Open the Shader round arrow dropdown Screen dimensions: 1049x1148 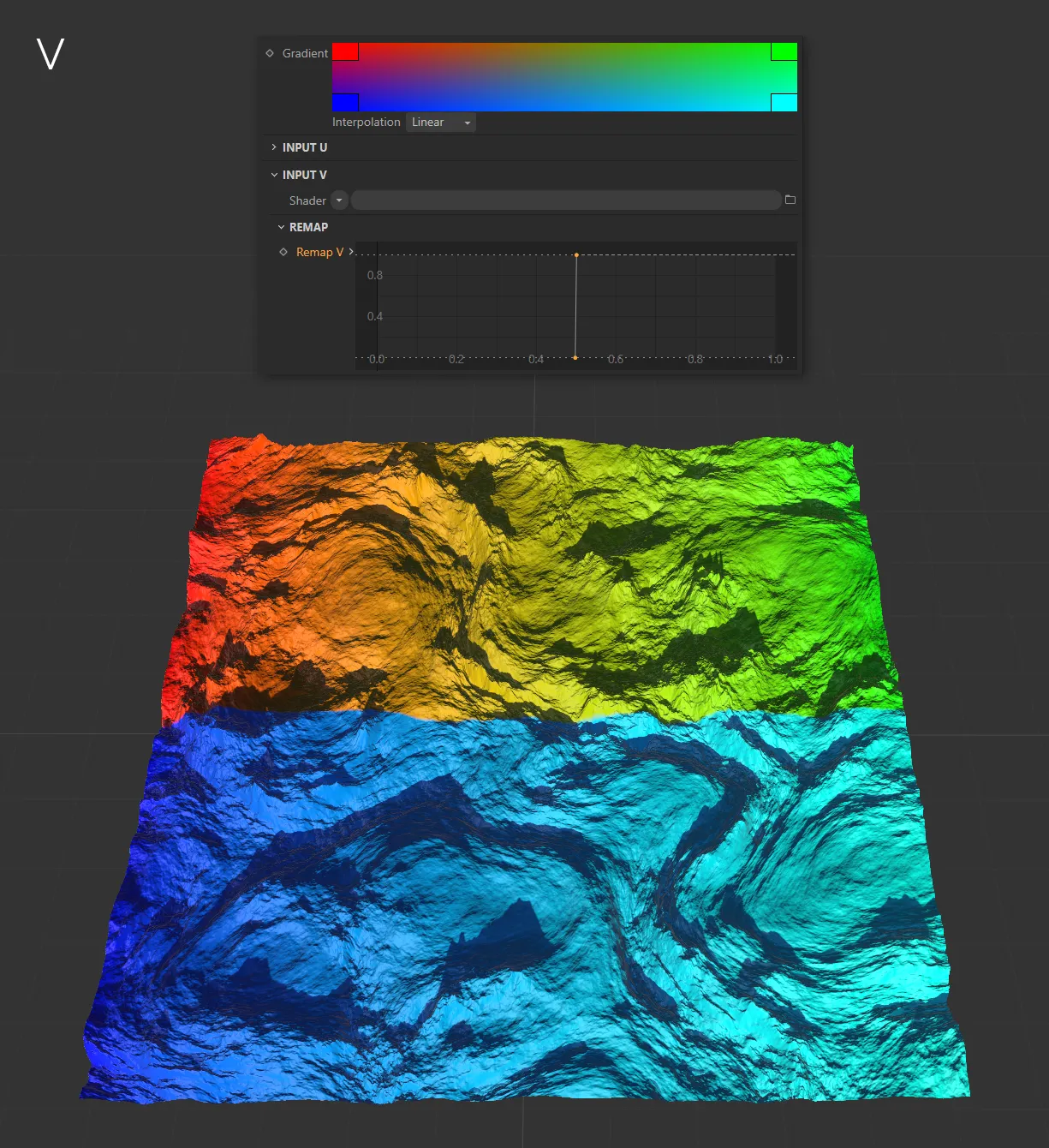coord(339,200)
